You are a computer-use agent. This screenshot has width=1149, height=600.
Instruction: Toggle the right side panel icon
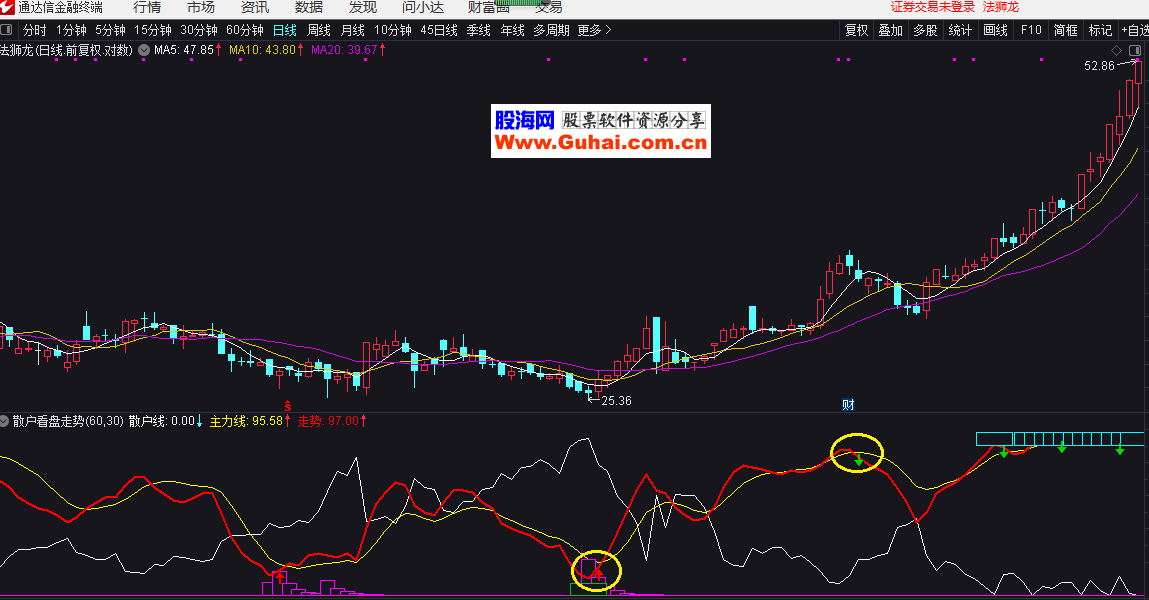point(1134,50)
